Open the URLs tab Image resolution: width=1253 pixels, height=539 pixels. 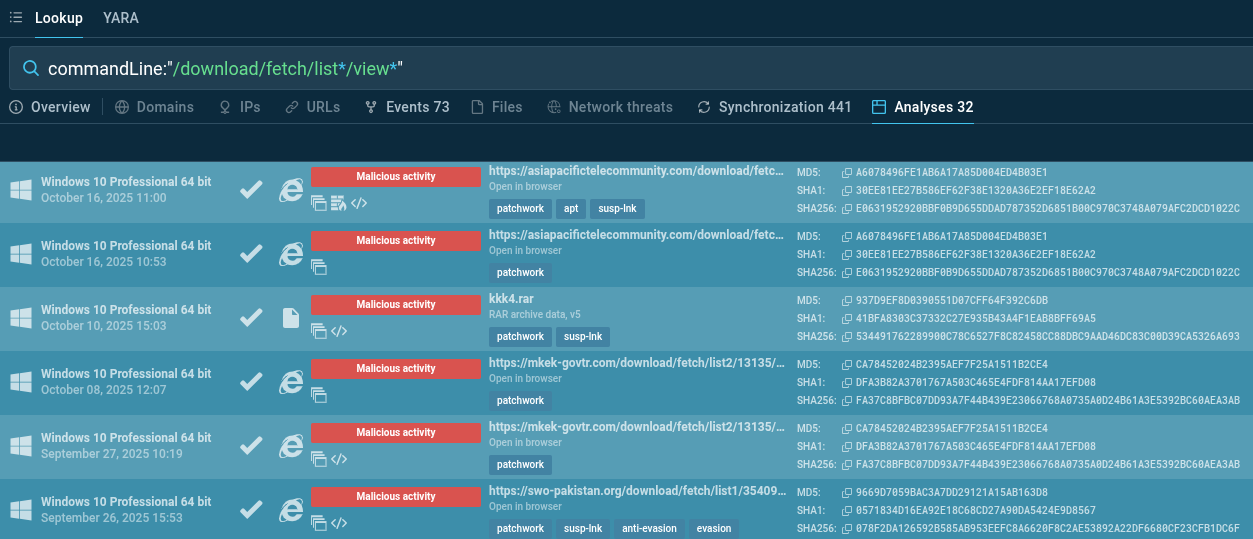click(x=312, y=107)
